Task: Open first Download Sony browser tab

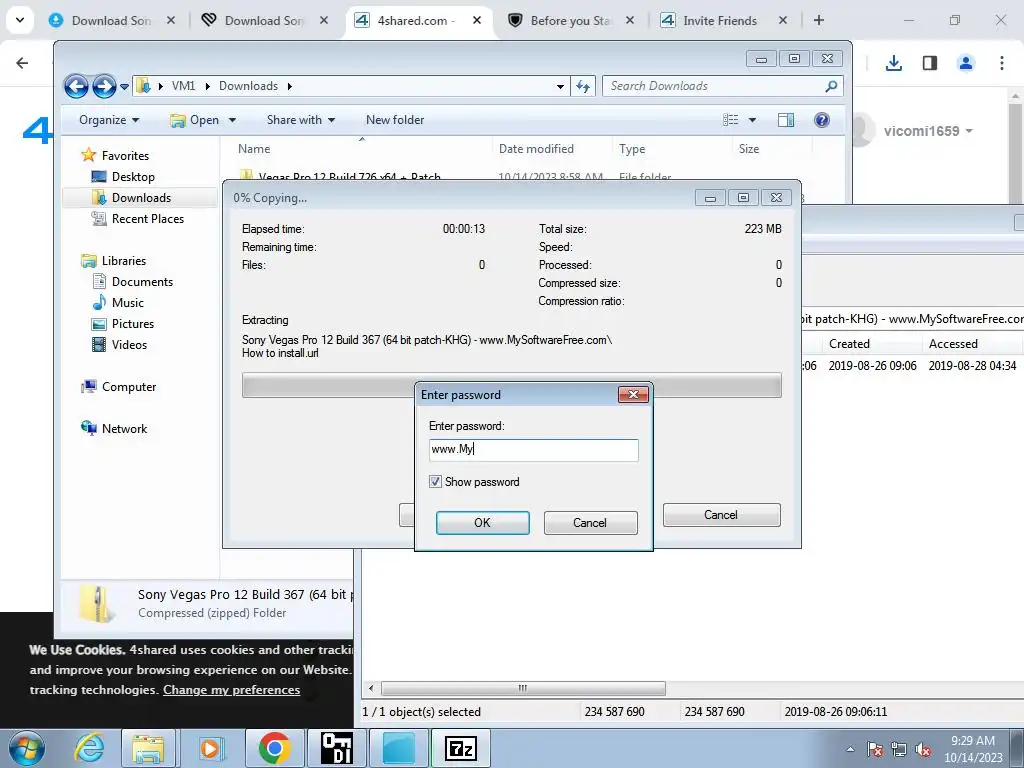Action: tap(110, 20)
